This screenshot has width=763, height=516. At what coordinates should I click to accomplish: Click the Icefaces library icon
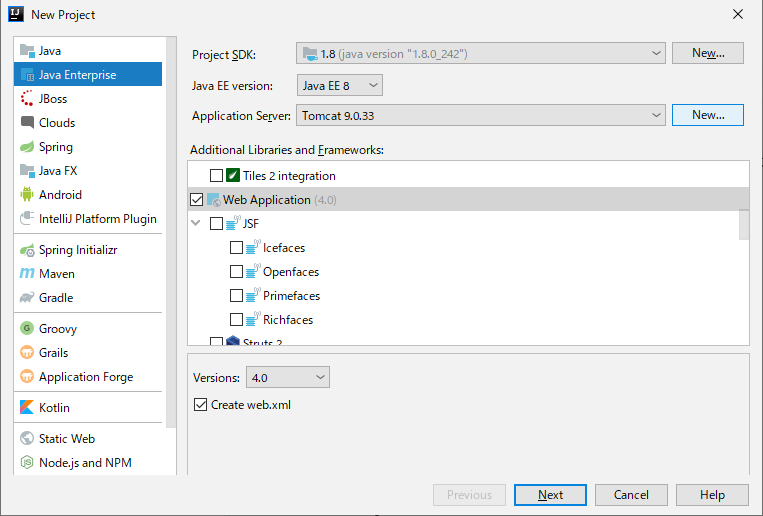pos(253,247)
